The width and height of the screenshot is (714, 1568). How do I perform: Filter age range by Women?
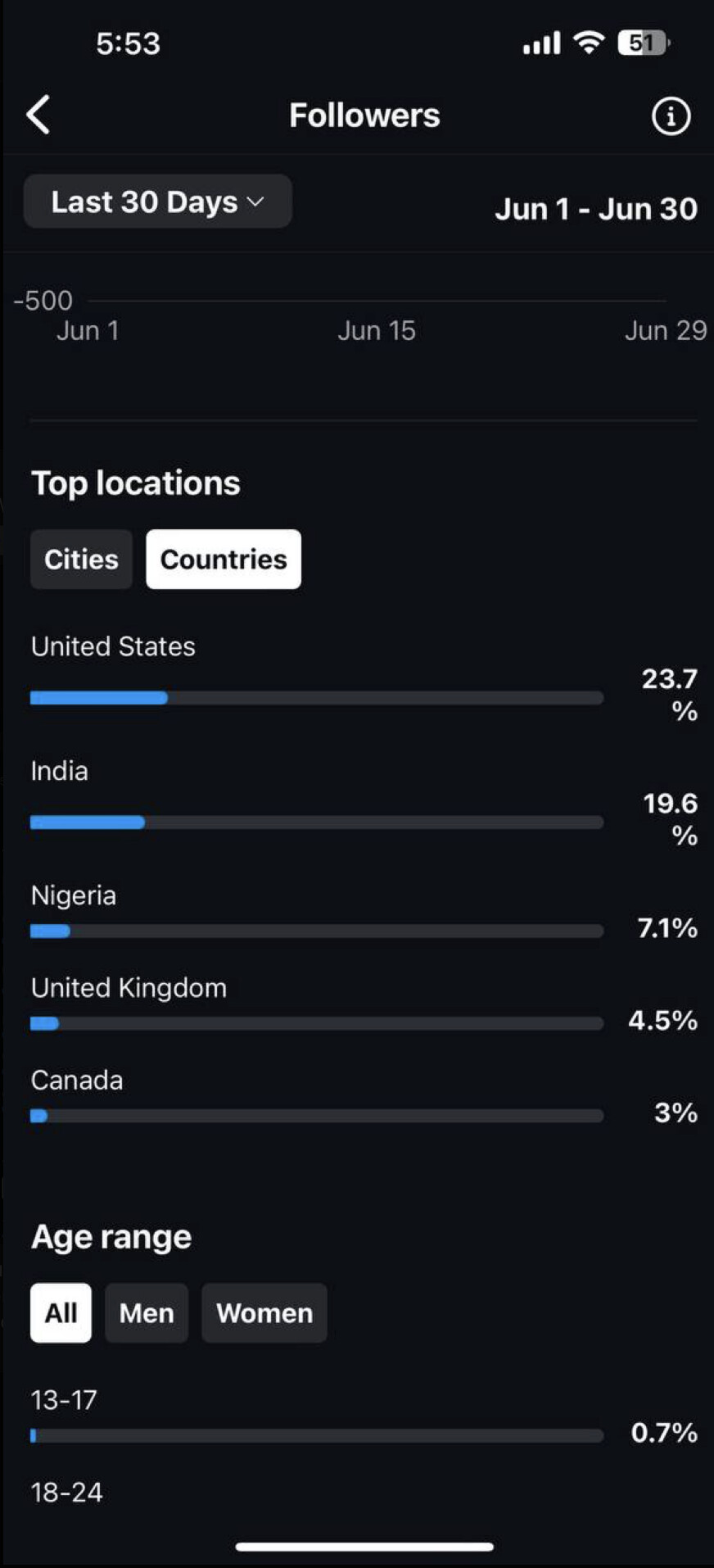click(264, 1313)
